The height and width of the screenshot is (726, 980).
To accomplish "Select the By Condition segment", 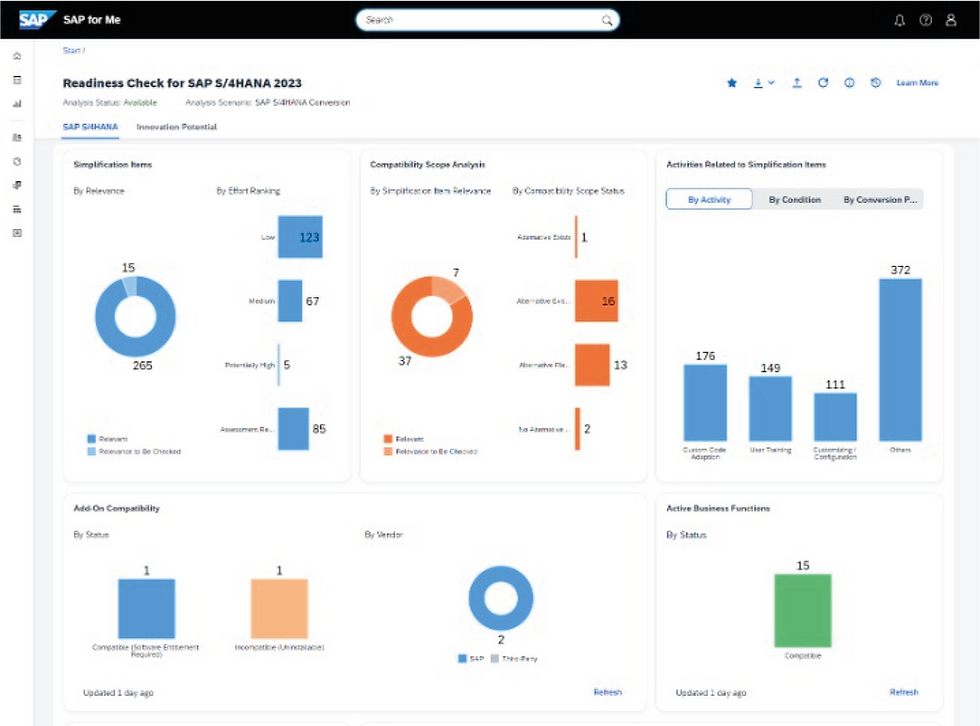I will click(x=794, y=199).
